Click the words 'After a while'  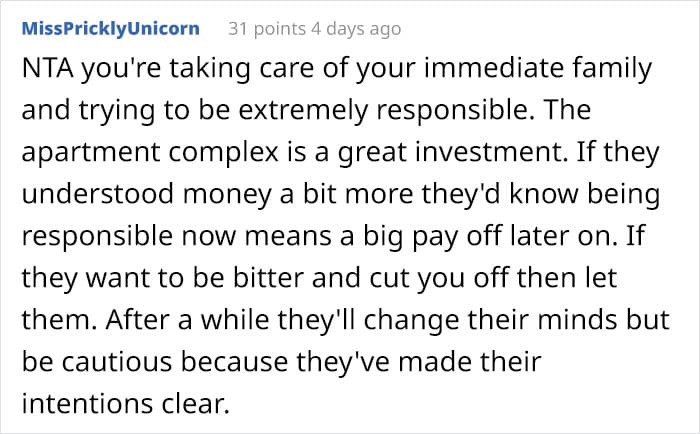[187, 321]
